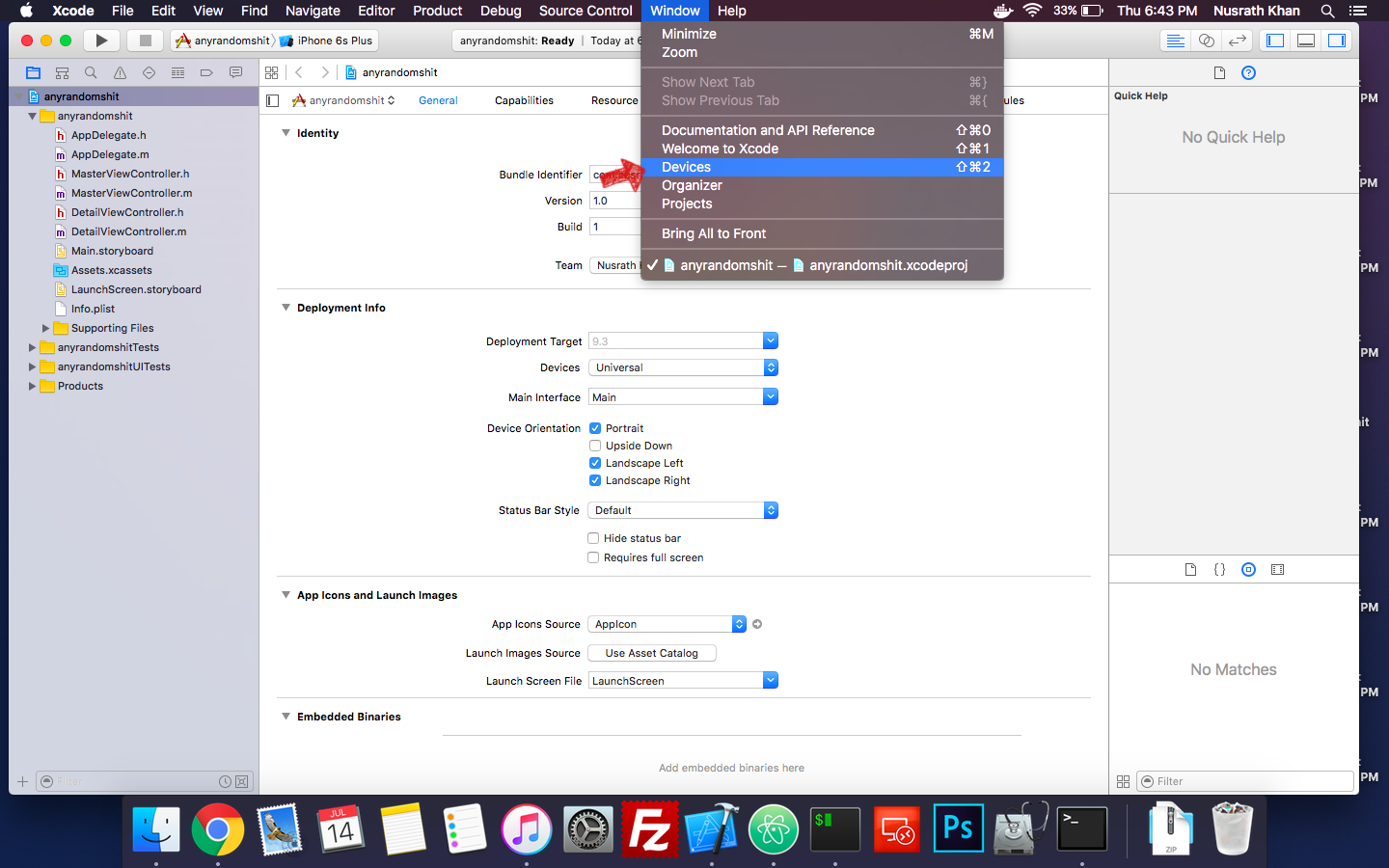This screenshot has width=1389, height=868.
Task: Open Info.plist in navigator
Action: point(93,309)
